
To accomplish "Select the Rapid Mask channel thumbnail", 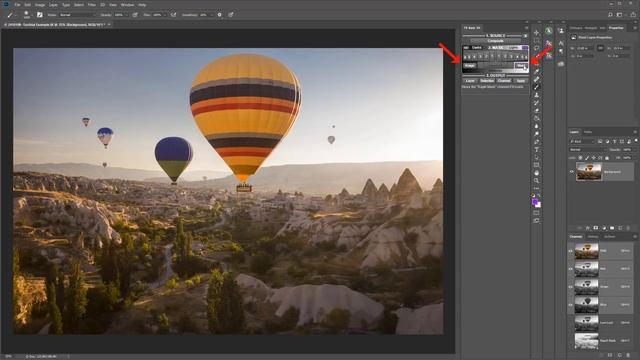I will [587, 341].
